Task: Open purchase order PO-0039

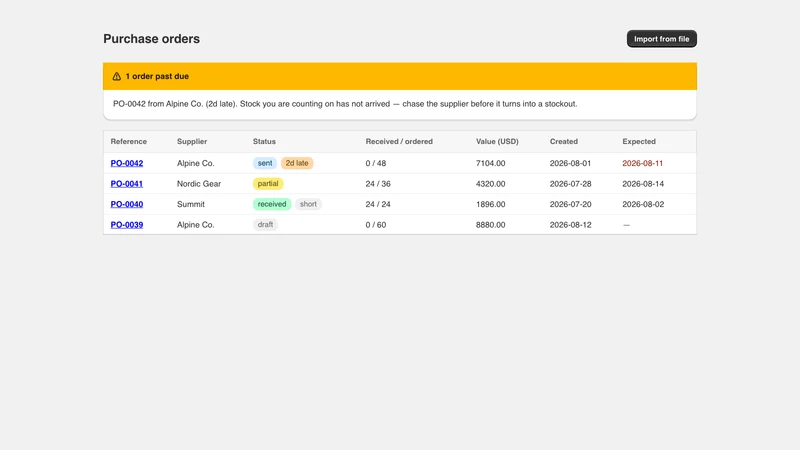Action: [127, 224]
